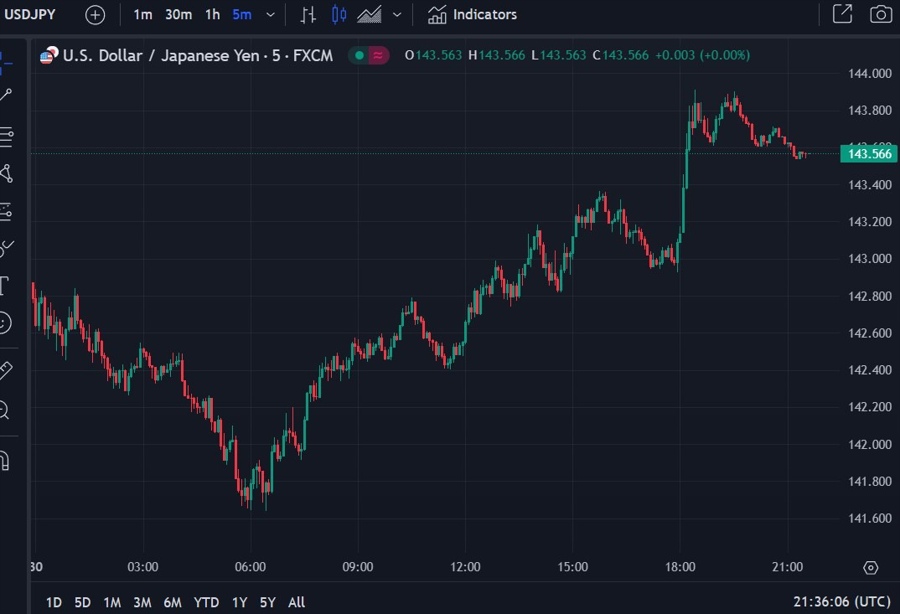900x614 pixels.
Task: Set the date range to All
Action: point(296,602)
